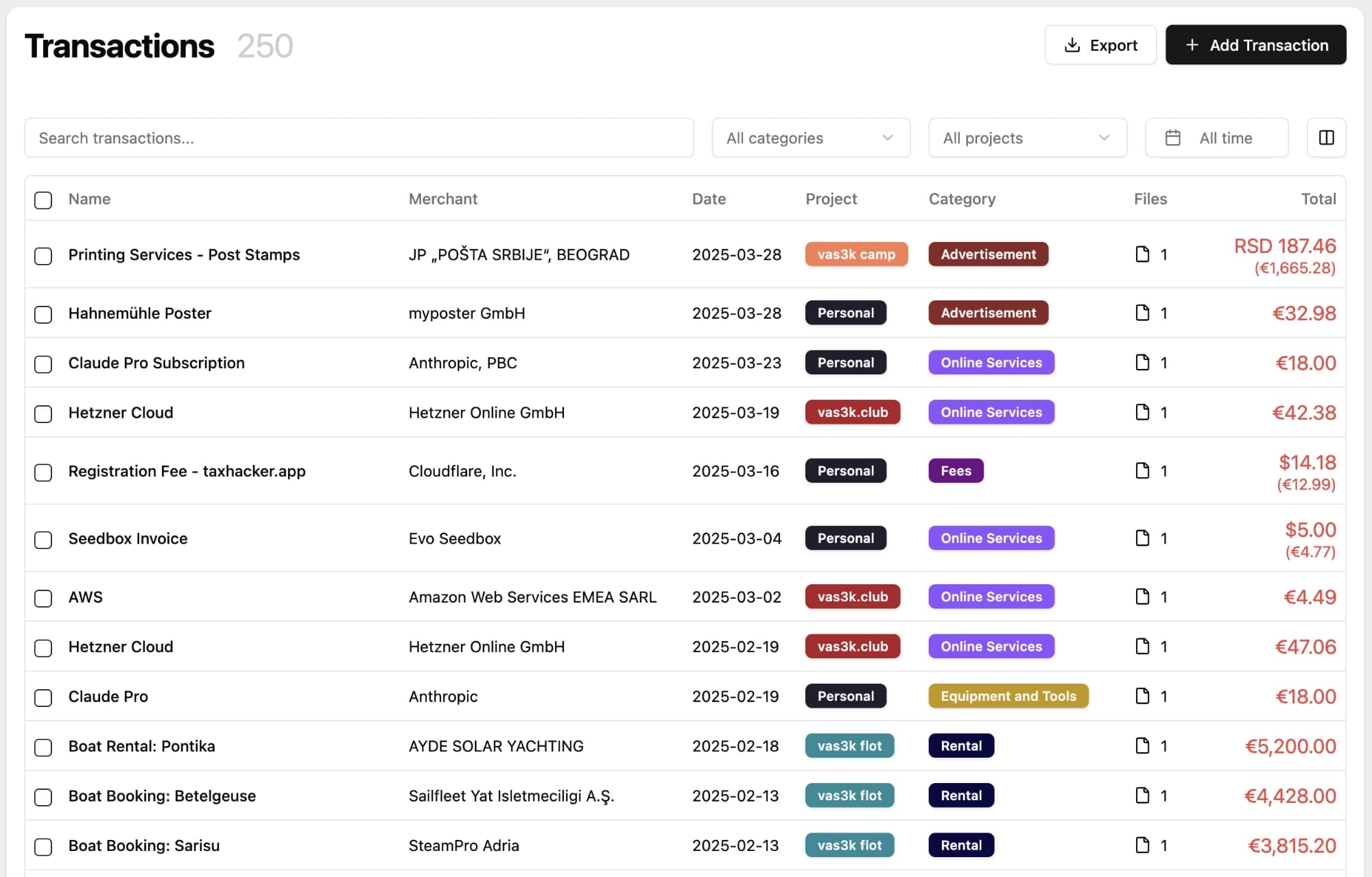Expand the All categories dropdown
Image resolution: width=1372 pixels, height=877 pixels.
click(x=811, y=138)
